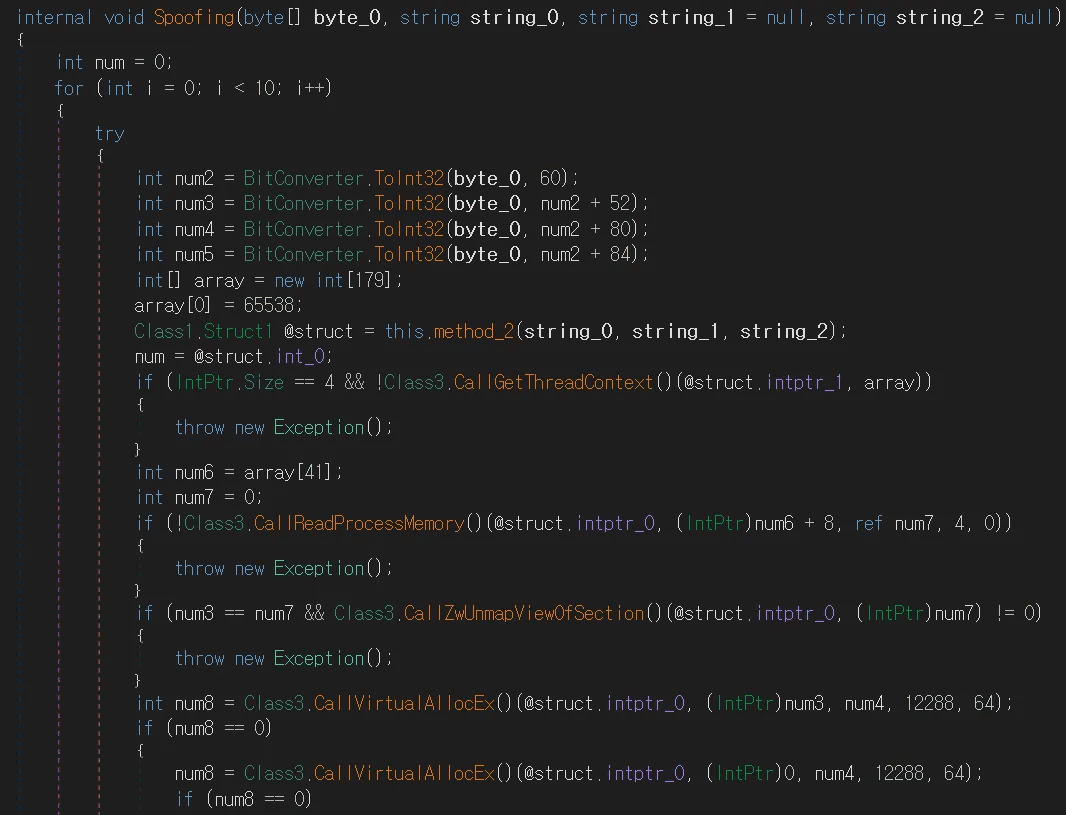This screenshot has height=815, width=1066.
Task: Open the method_2 call definition
Action: 473,331
